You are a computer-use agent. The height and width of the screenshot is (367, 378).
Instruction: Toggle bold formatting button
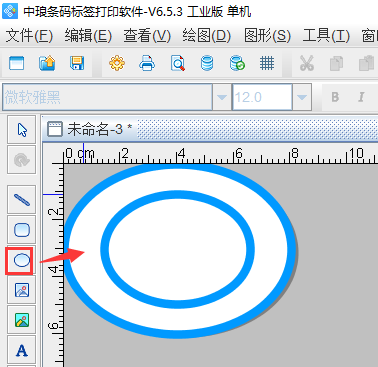pos(335,97)
